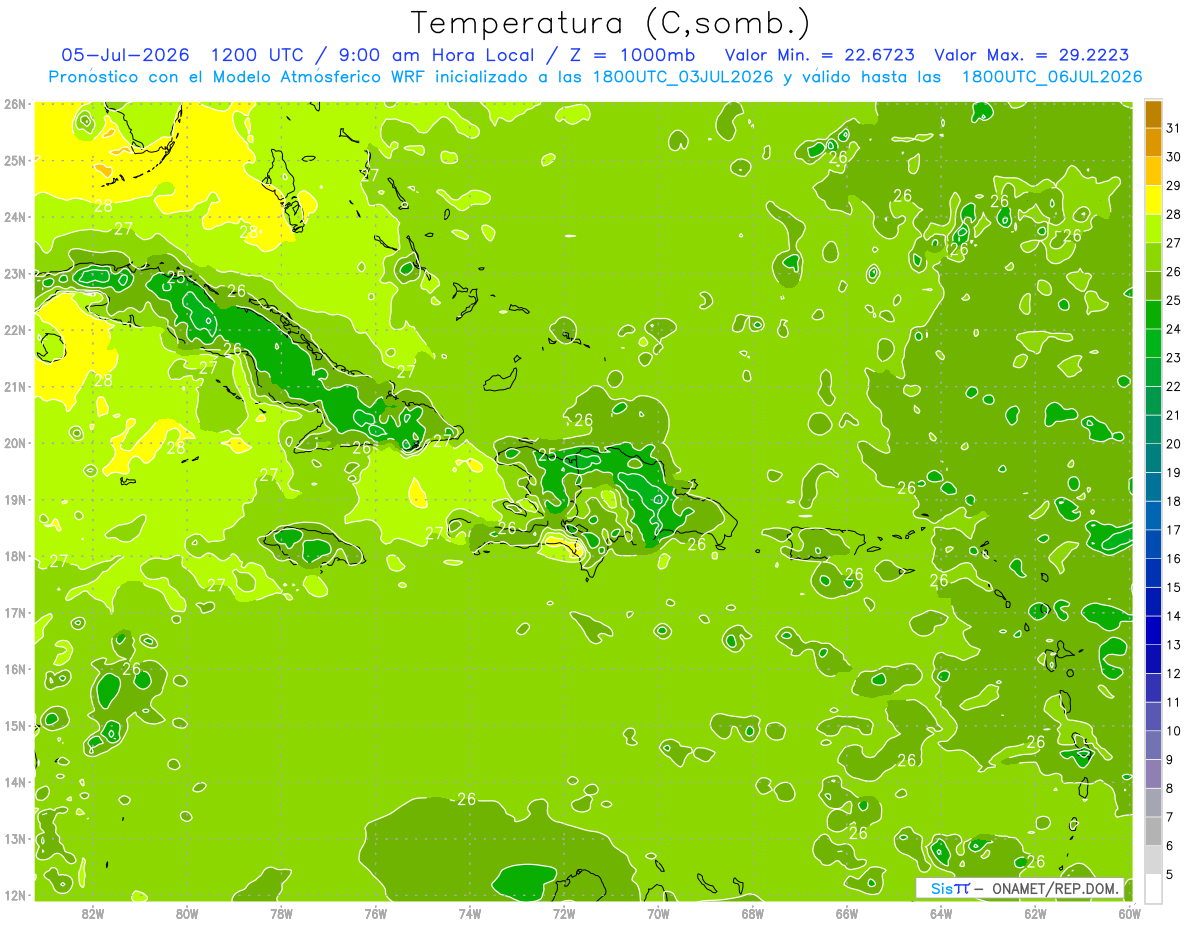Click the gold 29–30 color scale swatch
The image size is (1200, 927).
point(1153,171)
